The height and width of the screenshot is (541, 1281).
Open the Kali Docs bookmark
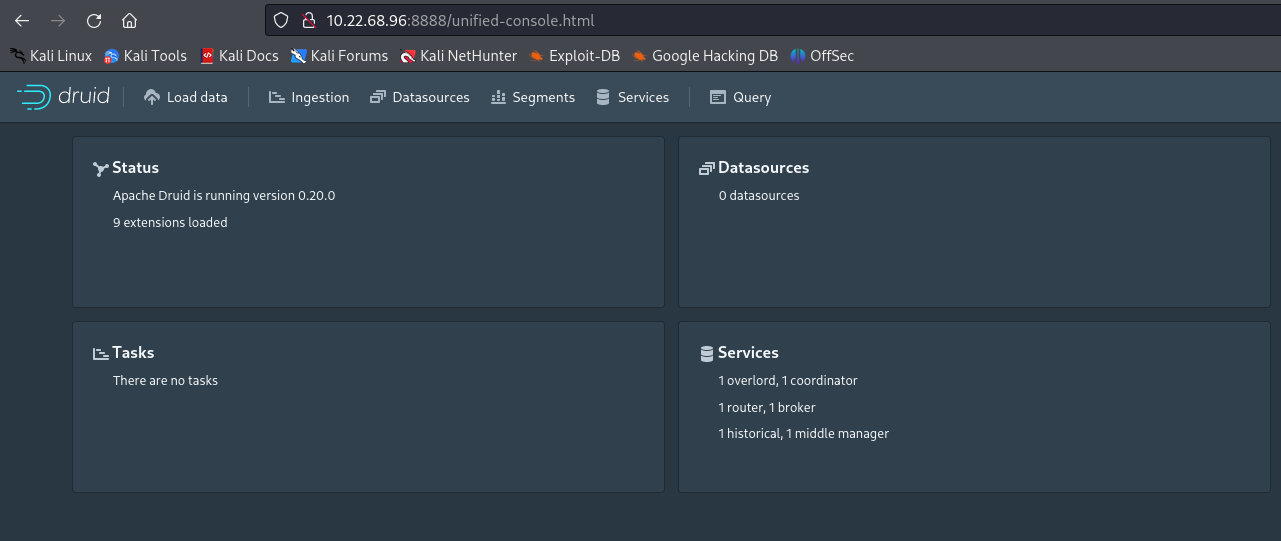[x=240, y=56]
